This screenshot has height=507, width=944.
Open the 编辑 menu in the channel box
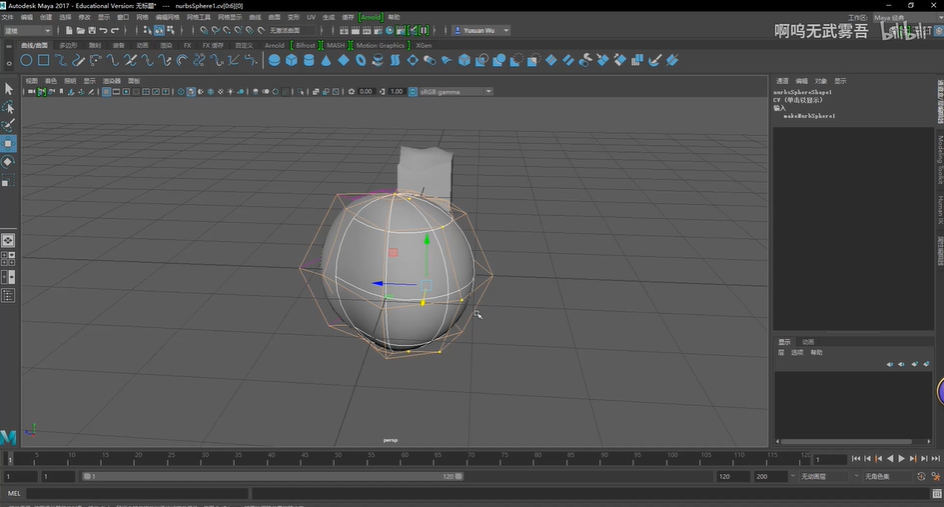(801, 81)
